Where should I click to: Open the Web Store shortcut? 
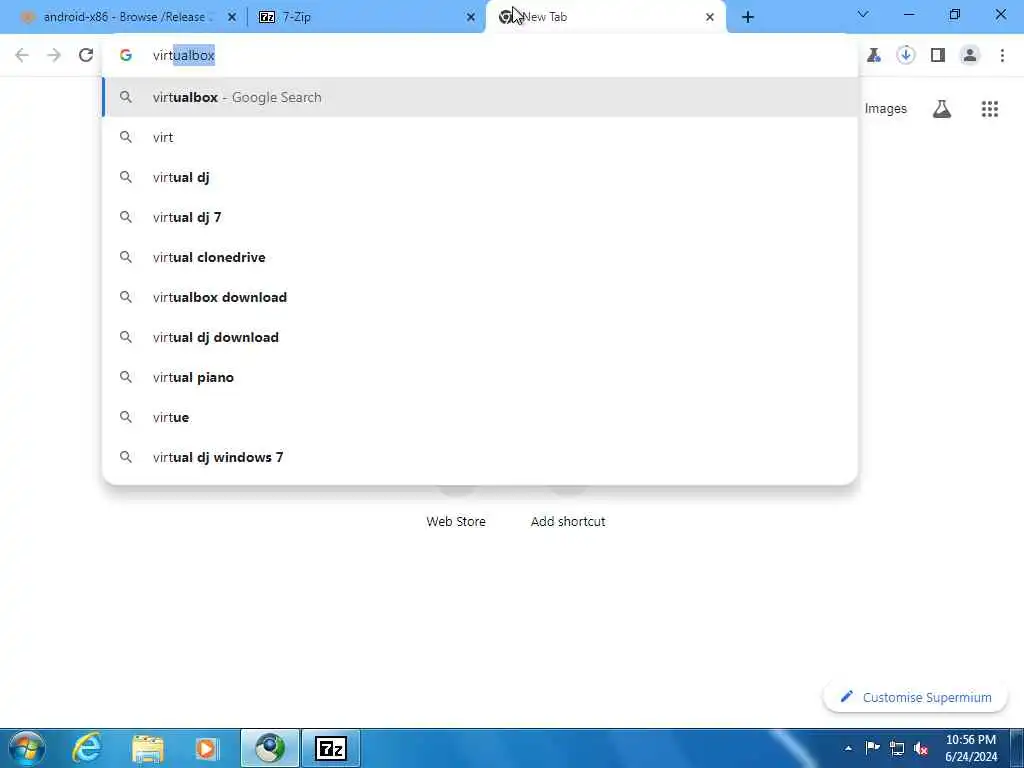point(456,521)
